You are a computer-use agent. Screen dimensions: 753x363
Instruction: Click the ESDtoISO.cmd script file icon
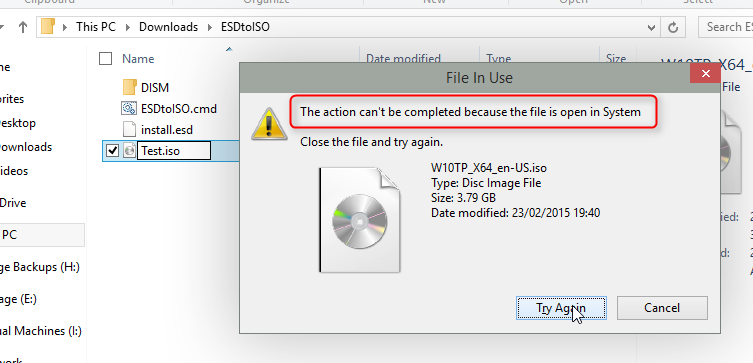(x=129, y=109)
